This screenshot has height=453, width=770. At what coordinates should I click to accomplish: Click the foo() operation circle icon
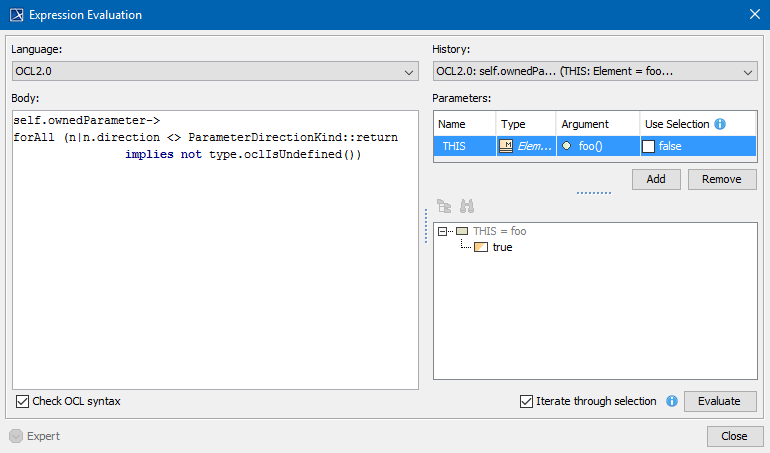[x=567, y=146]
